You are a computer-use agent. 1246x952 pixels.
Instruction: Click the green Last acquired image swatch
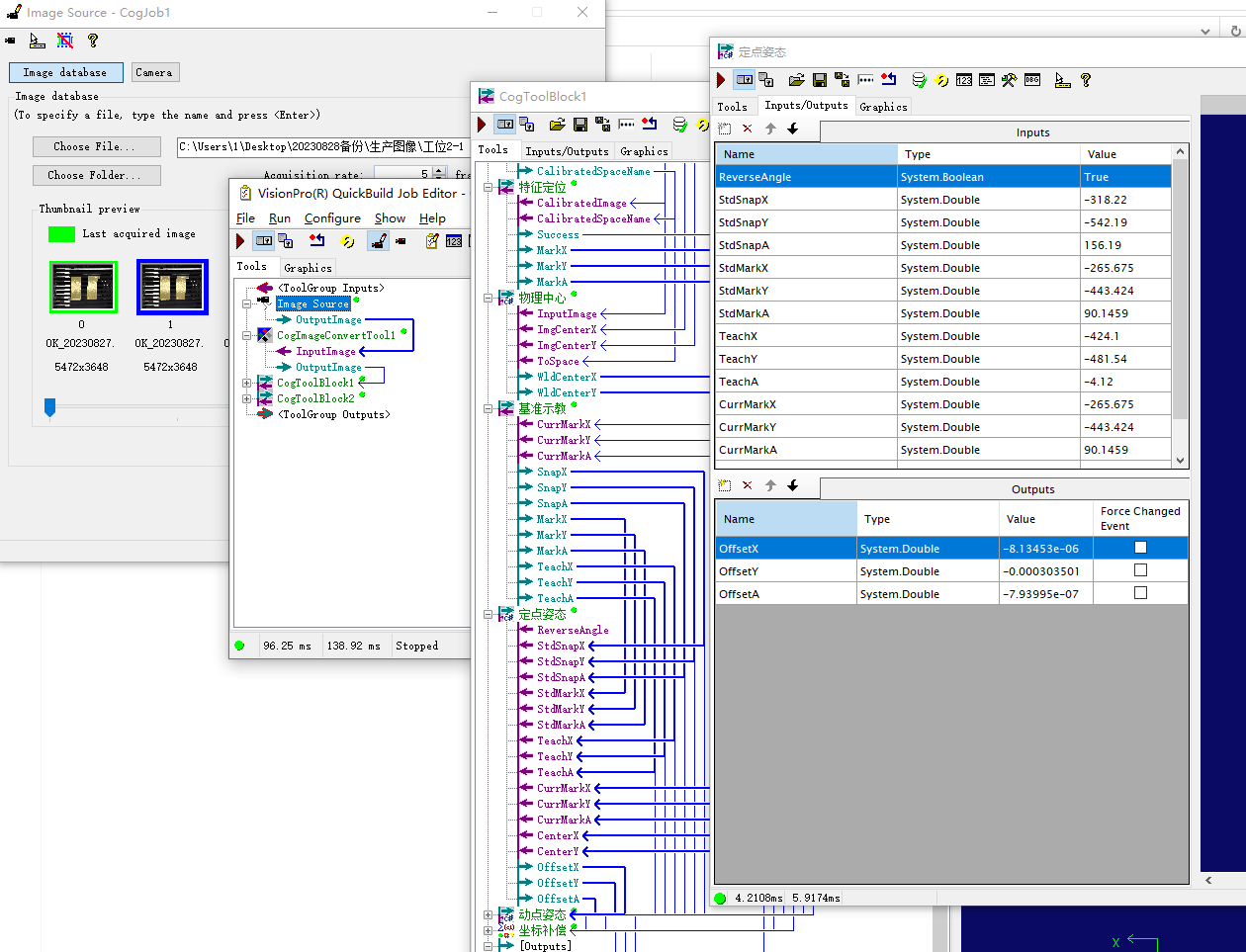click(61, 234)
